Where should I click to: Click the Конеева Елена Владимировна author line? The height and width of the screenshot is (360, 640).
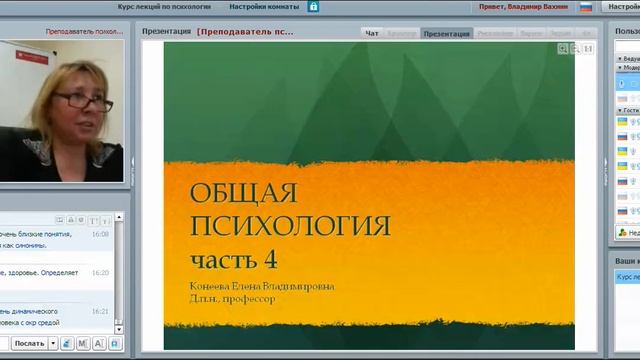point(262,286)
